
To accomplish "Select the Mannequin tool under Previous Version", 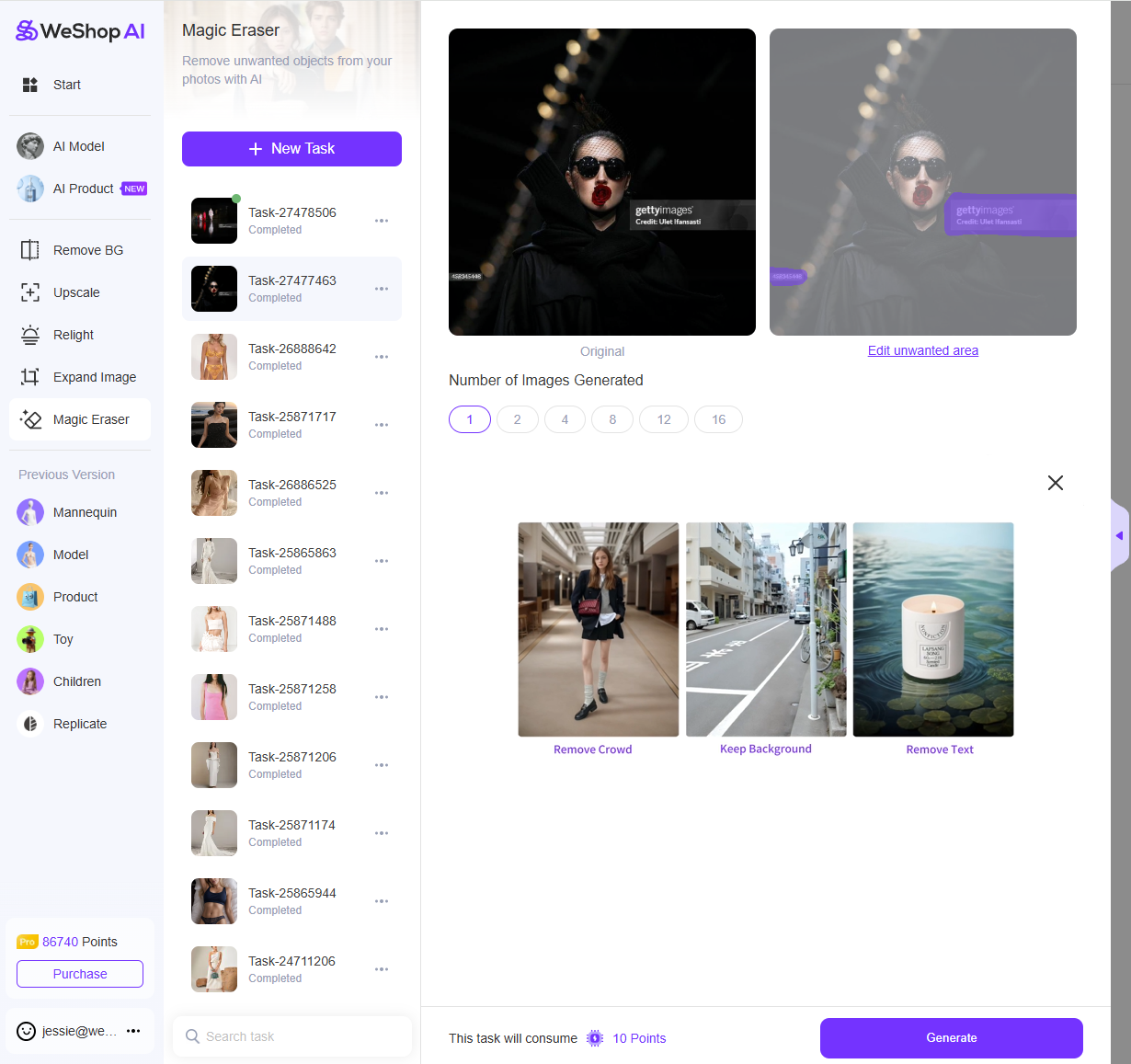I will [x=84, y=512].
